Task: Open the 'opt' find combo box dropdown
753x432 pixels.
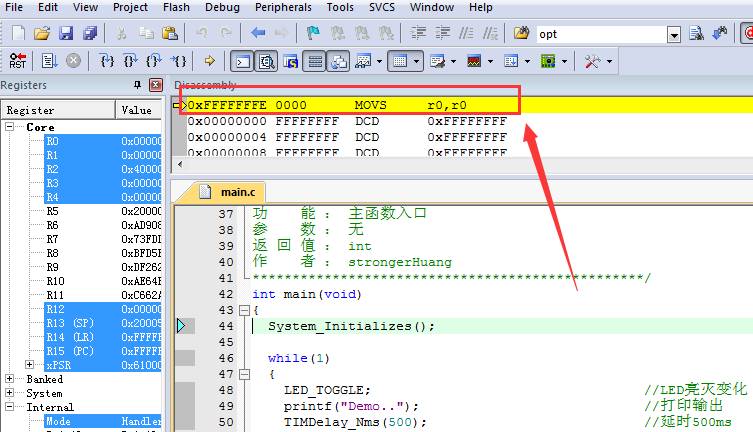Action: coord(673,34)
